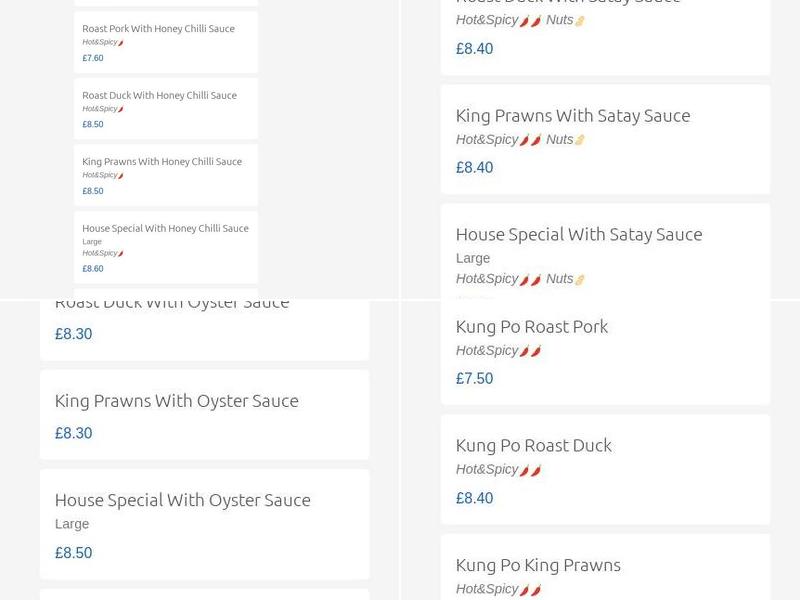Click the £8.40 price below King Prawns With Satay Sauce
This screenshot has height=600, width=800.
click(x=474, y=167)
